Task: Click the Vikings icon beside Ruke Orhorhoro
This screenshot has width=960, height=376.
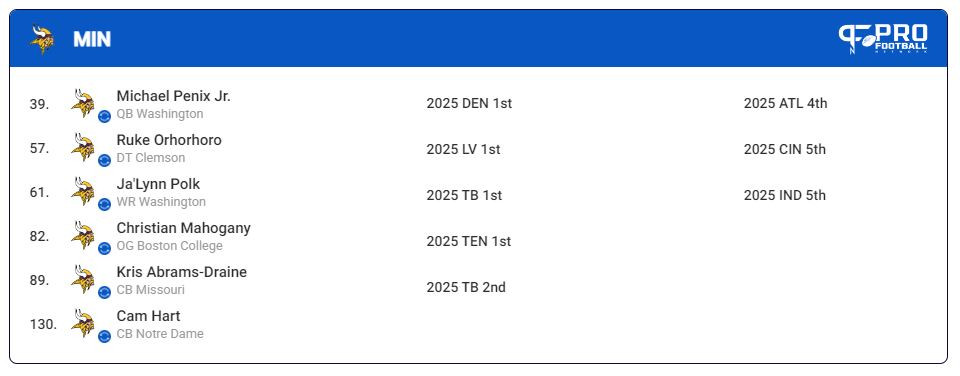Action: 83,148
